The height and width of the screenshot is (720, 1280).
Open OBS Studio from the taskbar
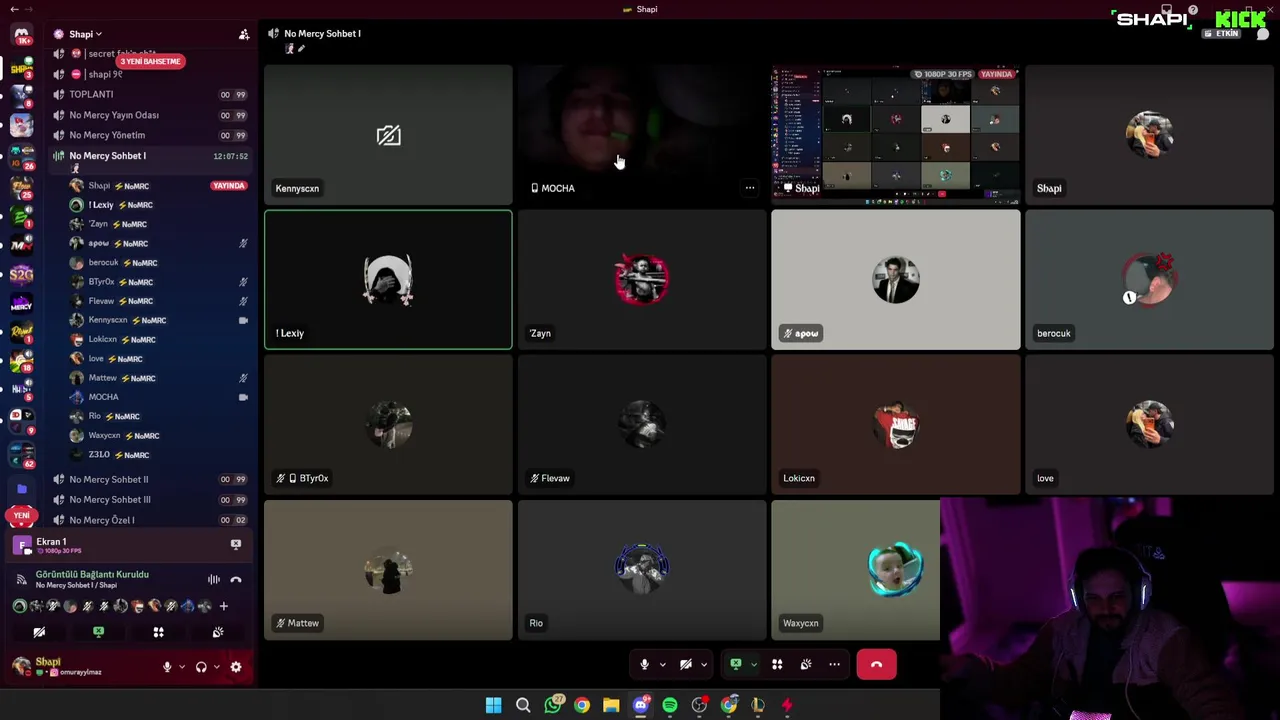[x=699, y=705]
